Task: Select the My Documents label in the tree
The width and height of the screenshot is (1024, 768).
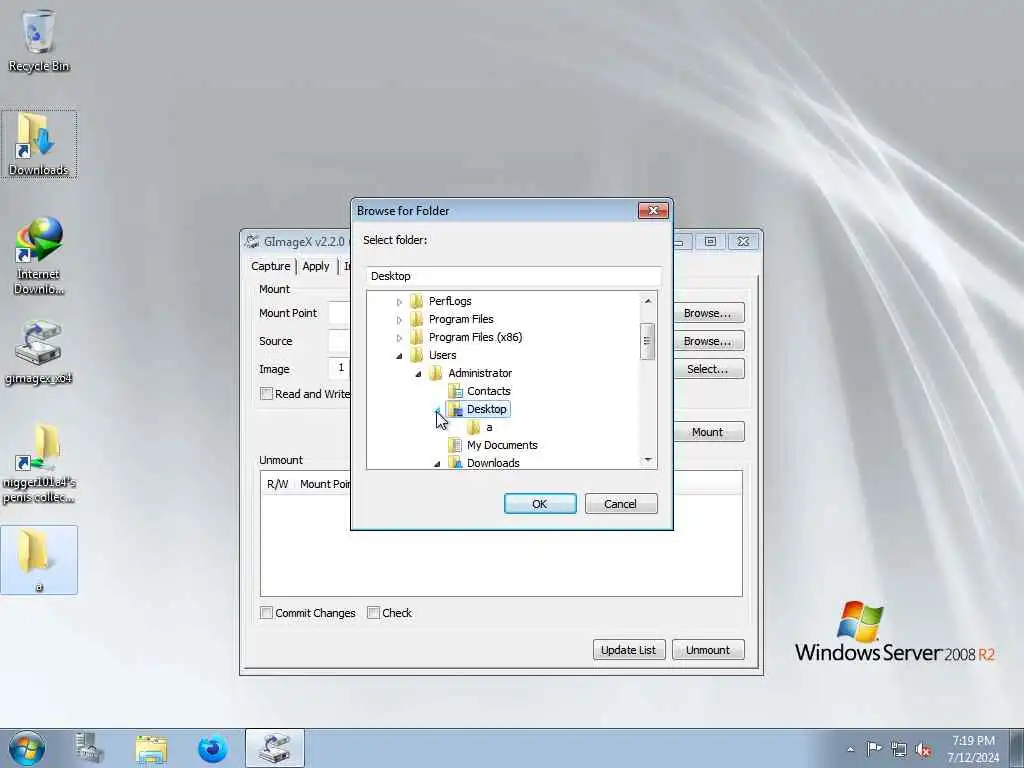Action: (x=502, y=445)
